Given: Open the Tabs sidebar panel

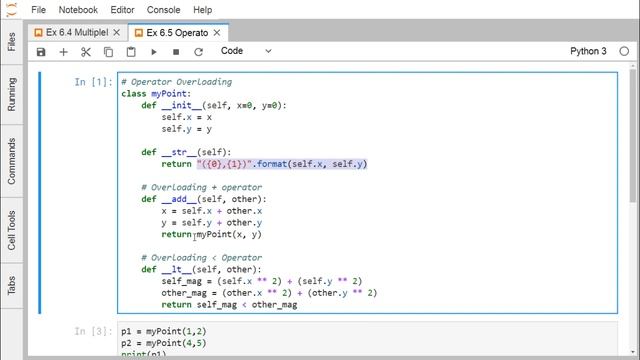Looking at the screenshot, I should point(11,285).
